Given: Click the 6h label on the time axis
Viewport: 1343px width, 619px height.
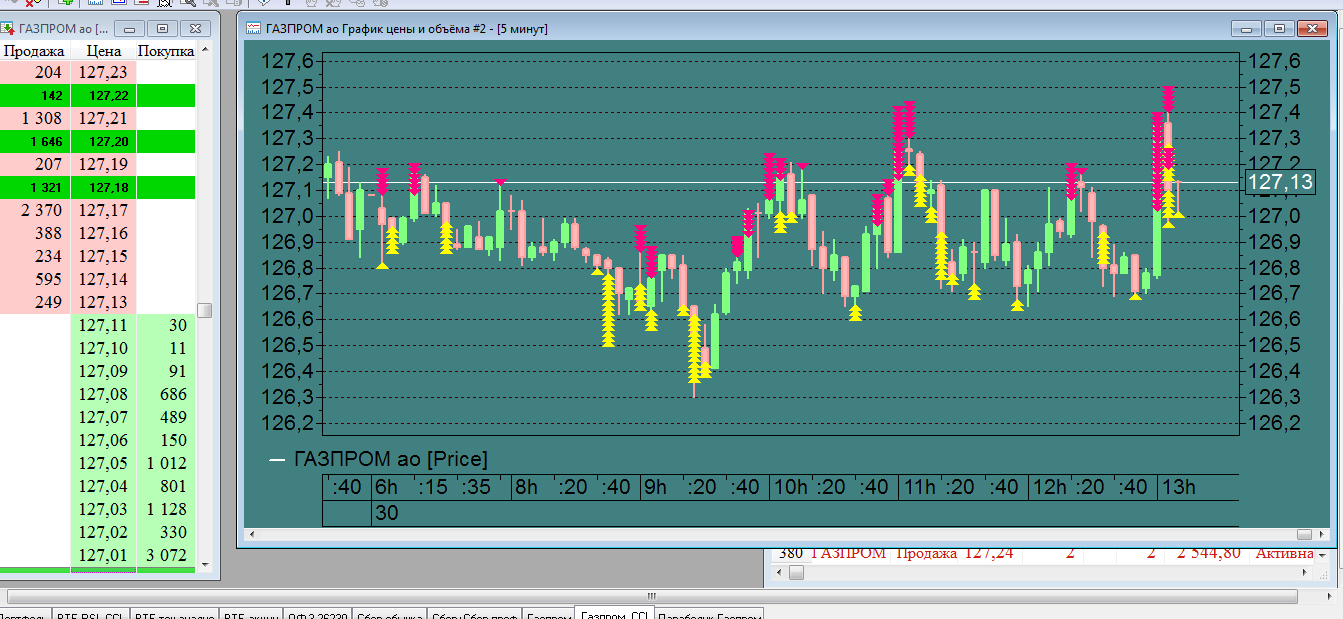Looking at the screenshot, I should (386, 488).
